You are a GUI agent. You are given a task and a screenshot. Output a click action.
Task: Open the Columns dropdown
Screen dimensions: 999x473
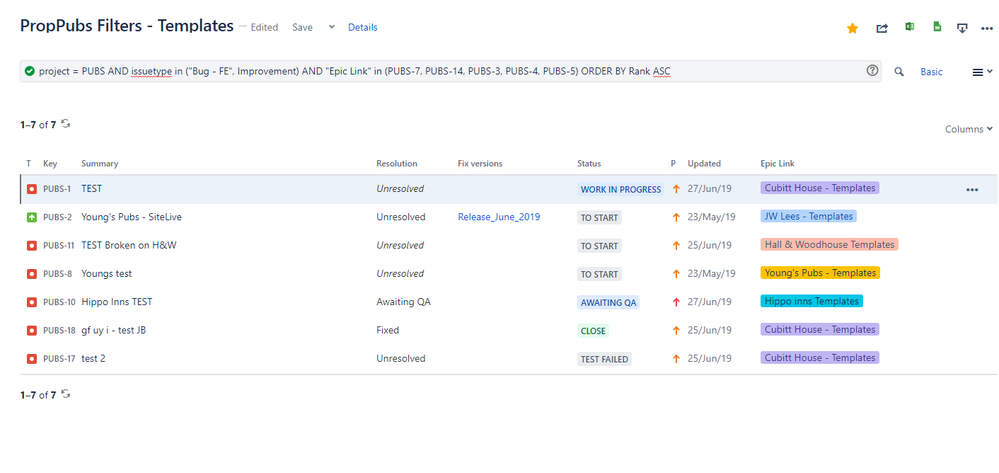coord(968,129)
